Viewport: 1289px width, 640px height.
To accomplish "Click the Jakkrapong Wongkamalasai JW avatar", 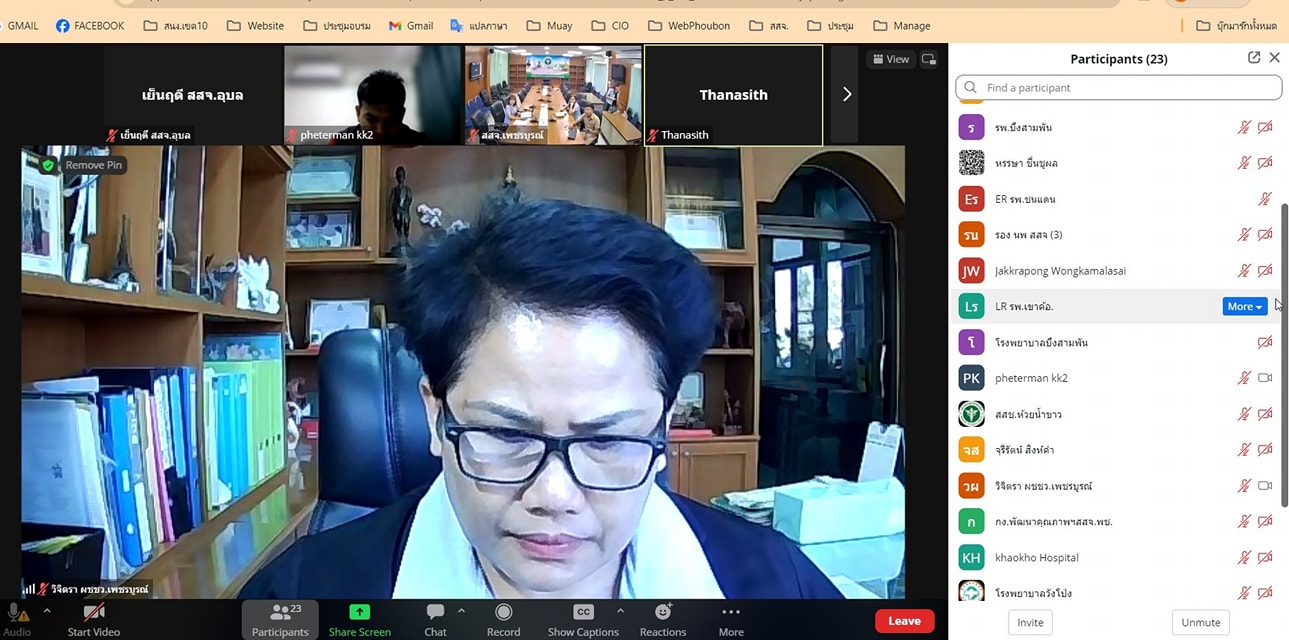I will coord(971,271).
